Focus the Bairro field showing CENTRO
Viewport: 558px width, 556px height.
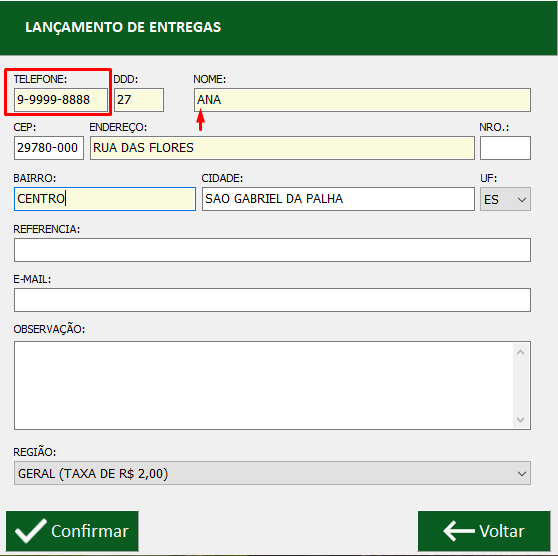click(105, 199)
